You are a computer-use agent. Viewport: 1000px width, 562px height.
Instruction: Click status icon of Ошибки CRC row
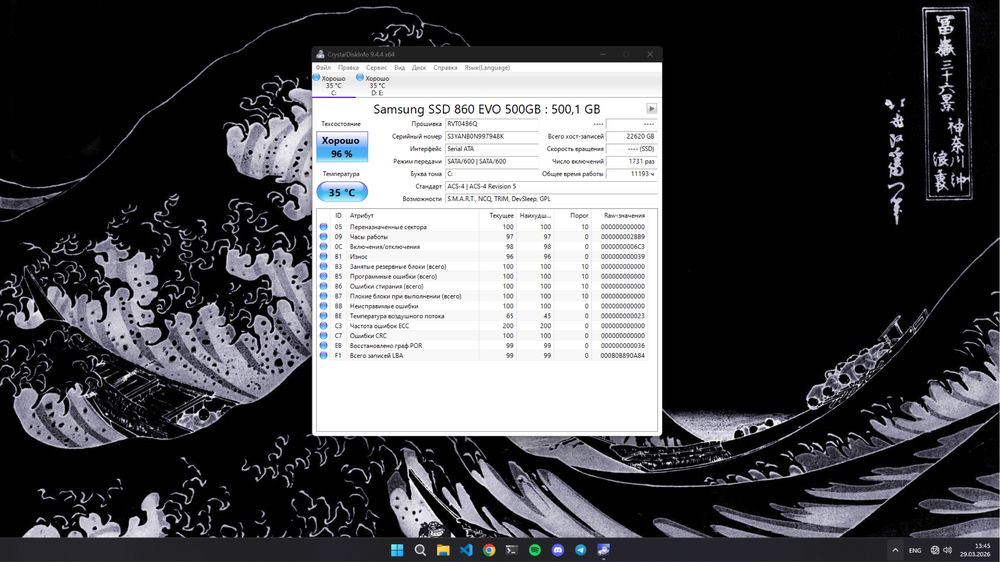pos(323,336)
